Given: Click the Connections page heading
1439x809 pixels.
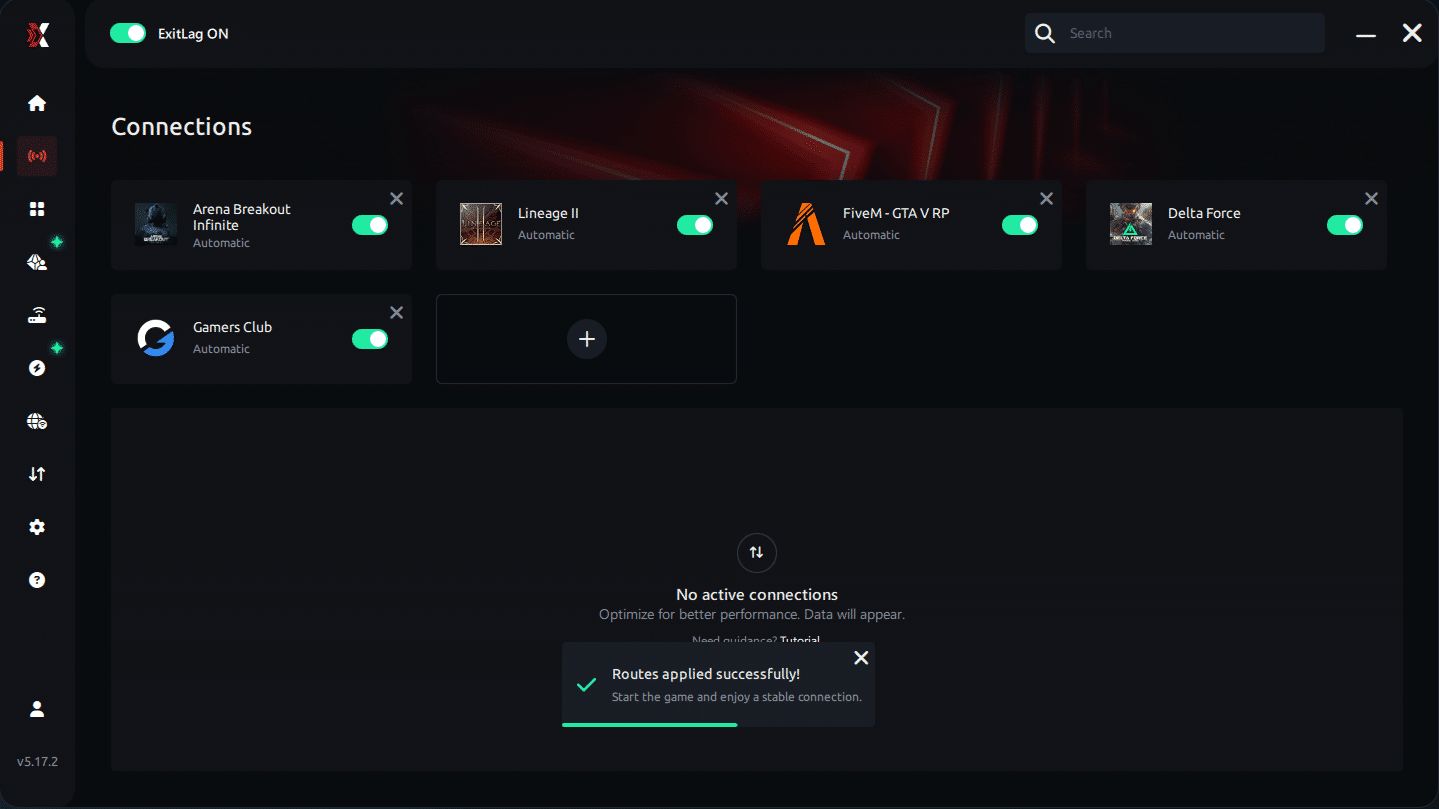Looking at the screenshot, I should click(182, 127).
